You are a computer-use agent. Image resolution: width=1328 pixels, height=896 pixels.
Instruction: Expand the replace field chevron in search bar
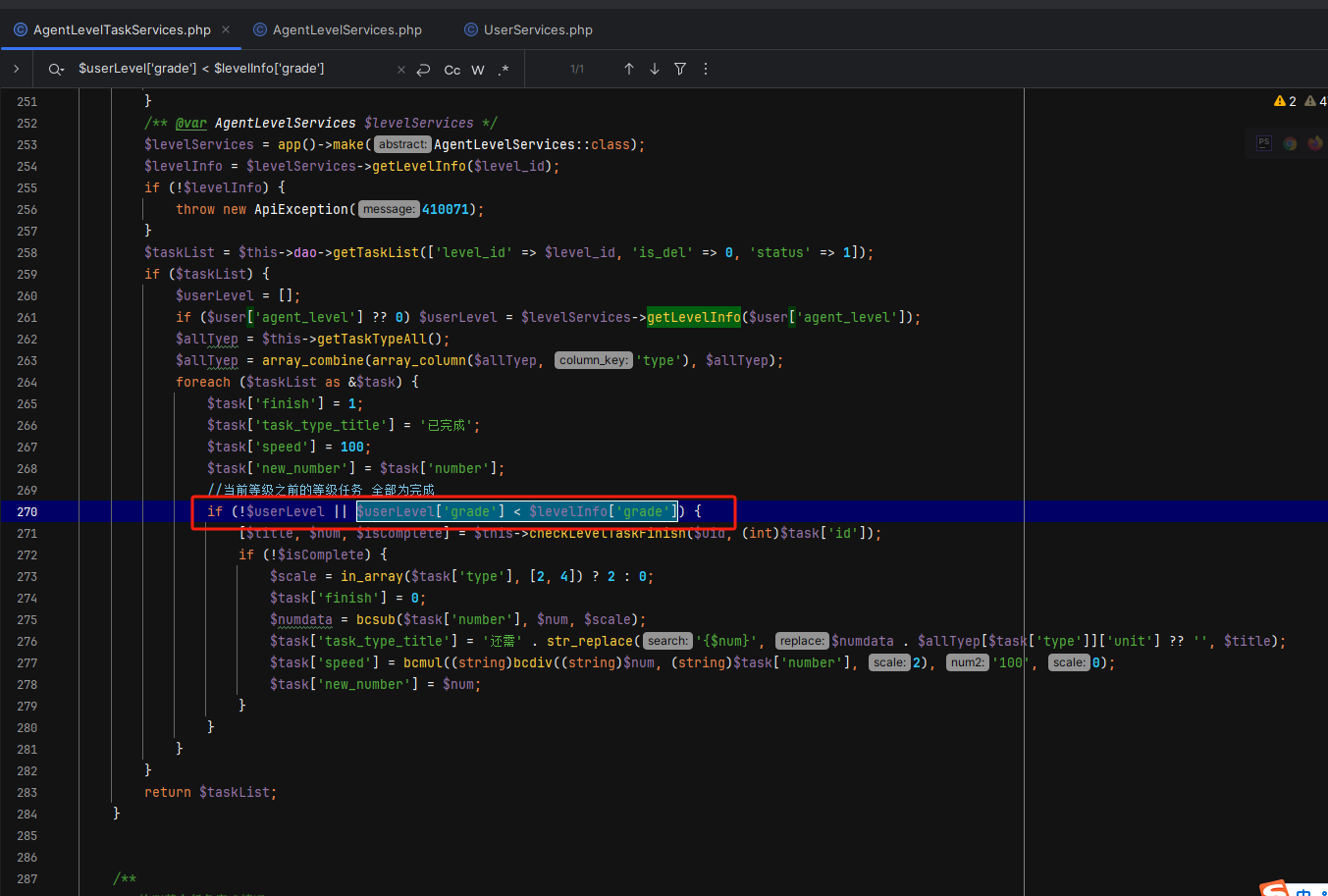tap(16, 69)
